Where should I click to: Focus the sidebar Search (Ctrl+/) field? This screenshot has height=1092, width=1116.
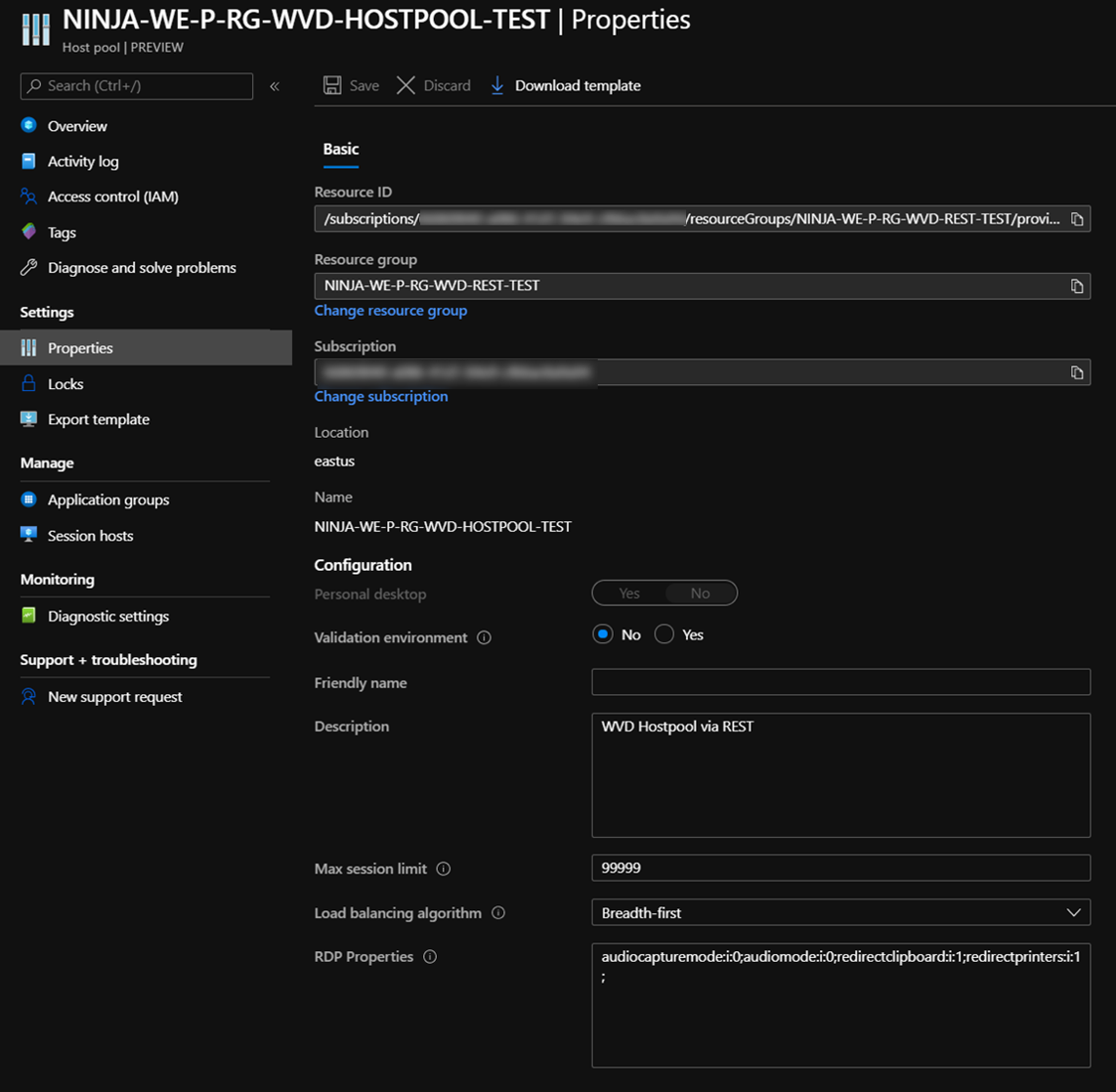coord(137,86)
